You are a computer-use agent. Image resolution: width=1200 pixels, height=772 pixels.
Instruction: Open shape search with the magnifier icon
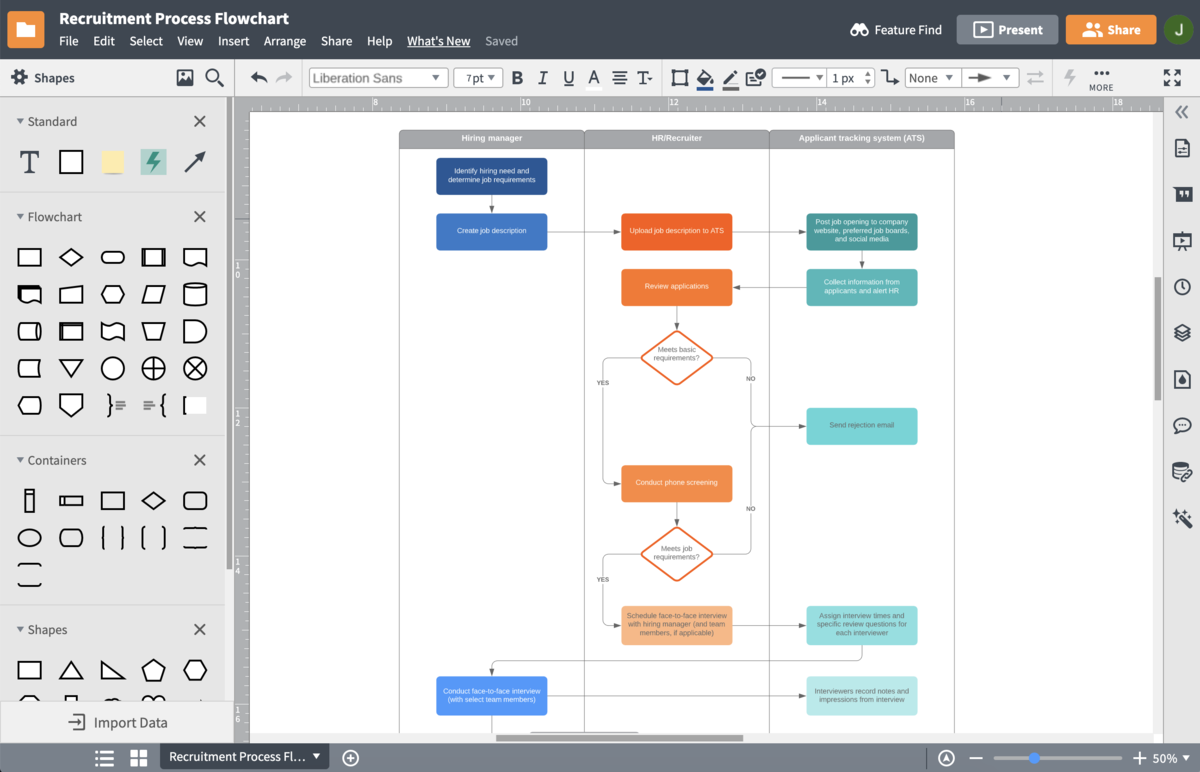click(x=214, y=77)
